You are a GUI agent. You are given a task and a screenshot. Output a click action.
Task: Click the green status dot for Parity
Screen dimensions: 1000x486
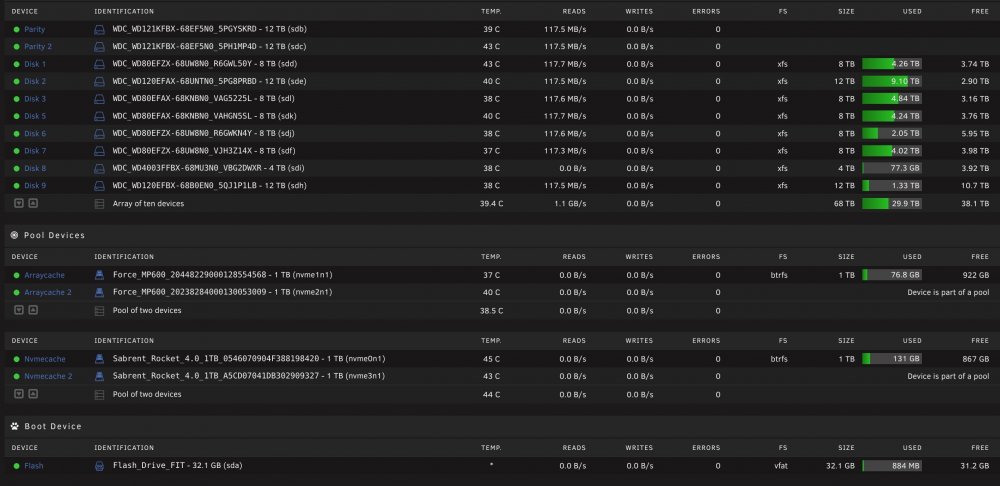pyautogui.click(x=17, y=29)
